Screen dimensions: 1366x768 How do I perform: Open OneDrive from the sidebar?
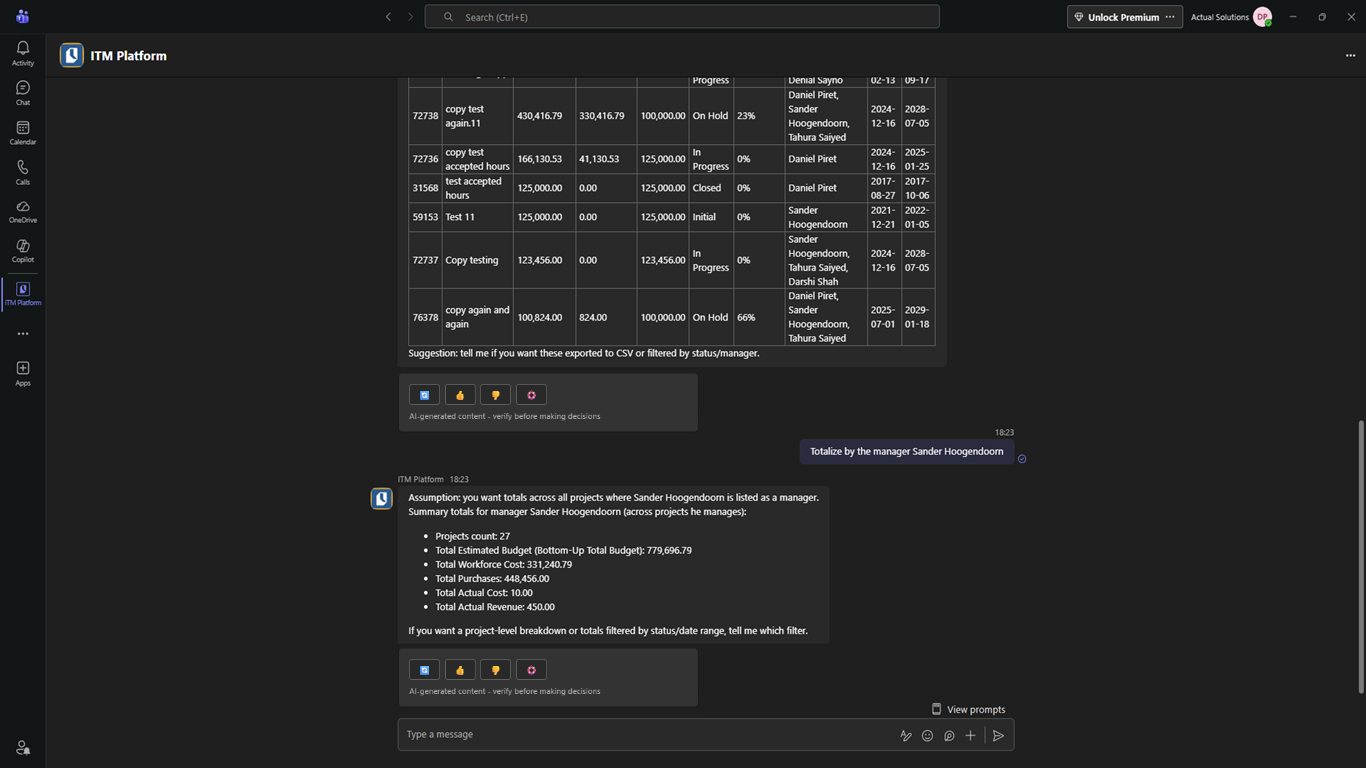(x=22, y=211)
